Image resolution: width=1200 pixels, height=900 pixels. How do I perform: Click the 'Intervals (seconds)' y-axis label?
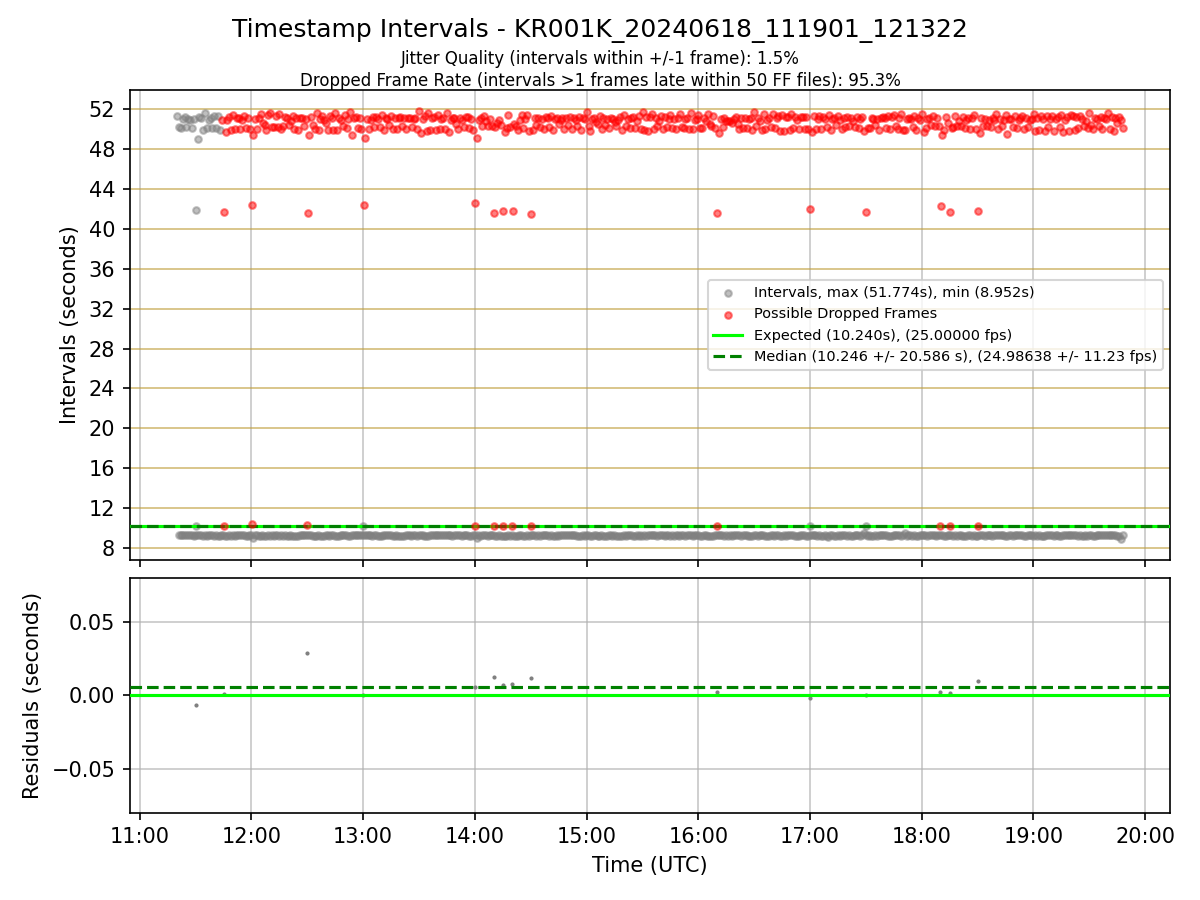click(68, 325)
